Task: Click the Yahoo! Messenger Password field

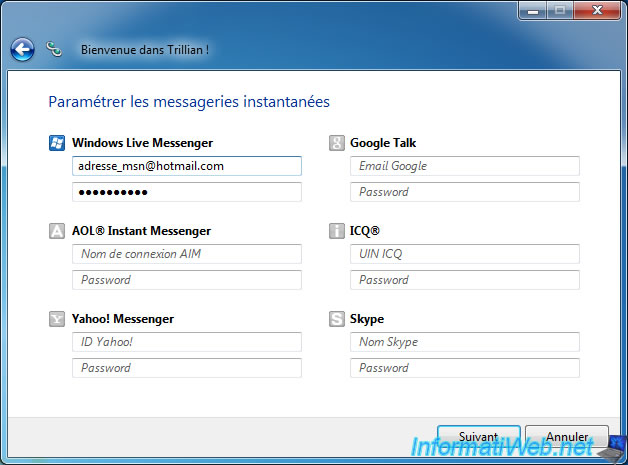Action: [x=187, y=368]
